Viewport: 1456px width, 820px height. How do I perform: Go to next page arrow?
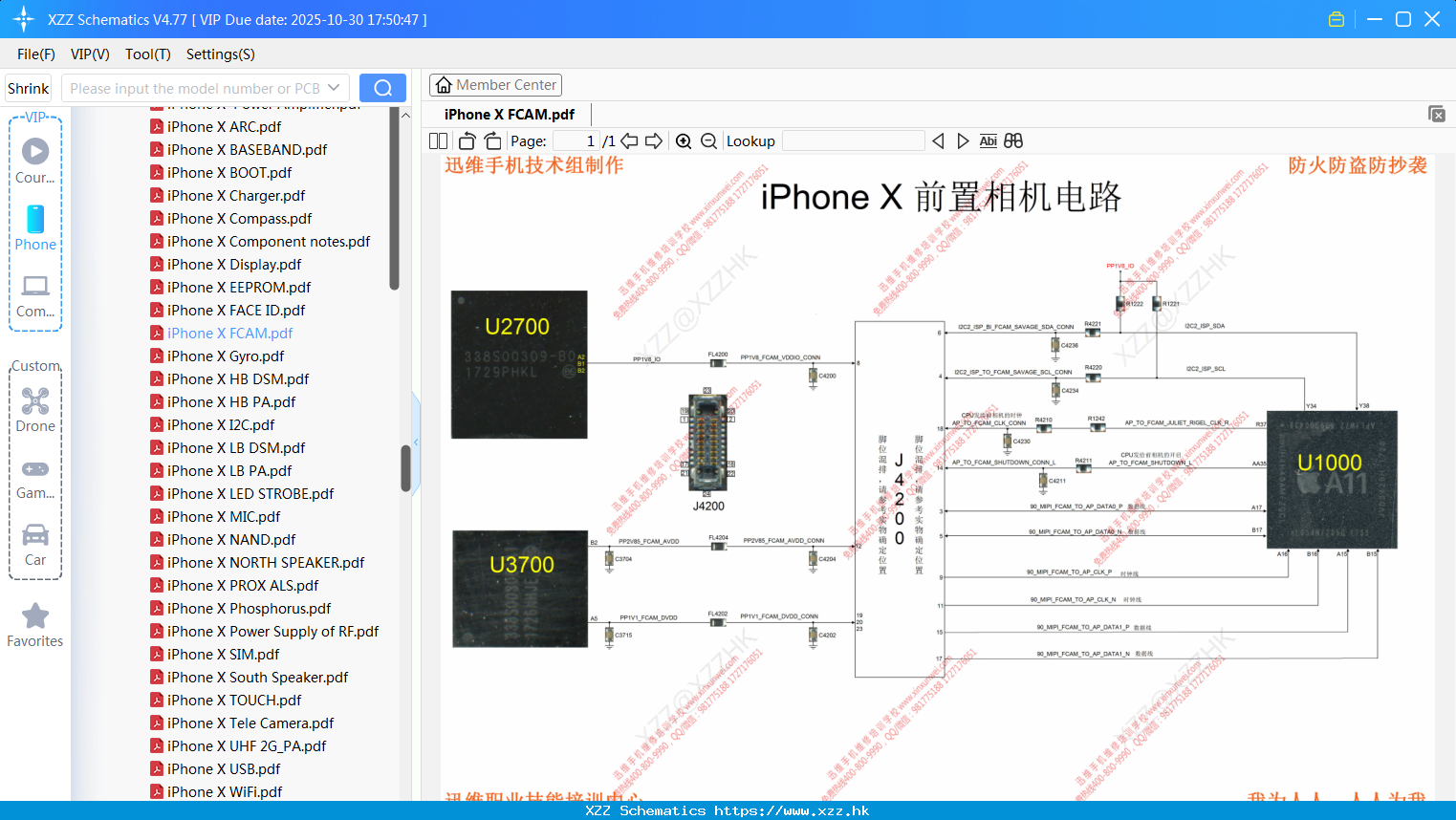pyautogui.click(x=654, y=140)
